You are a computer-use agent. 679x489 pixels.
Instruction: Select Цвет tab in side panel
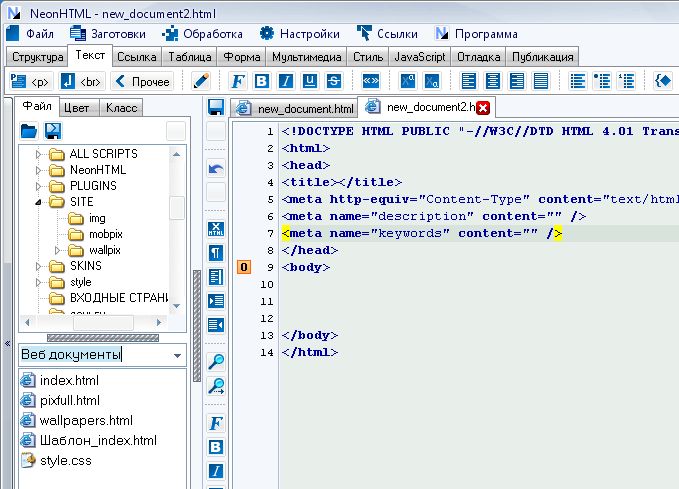77,108
